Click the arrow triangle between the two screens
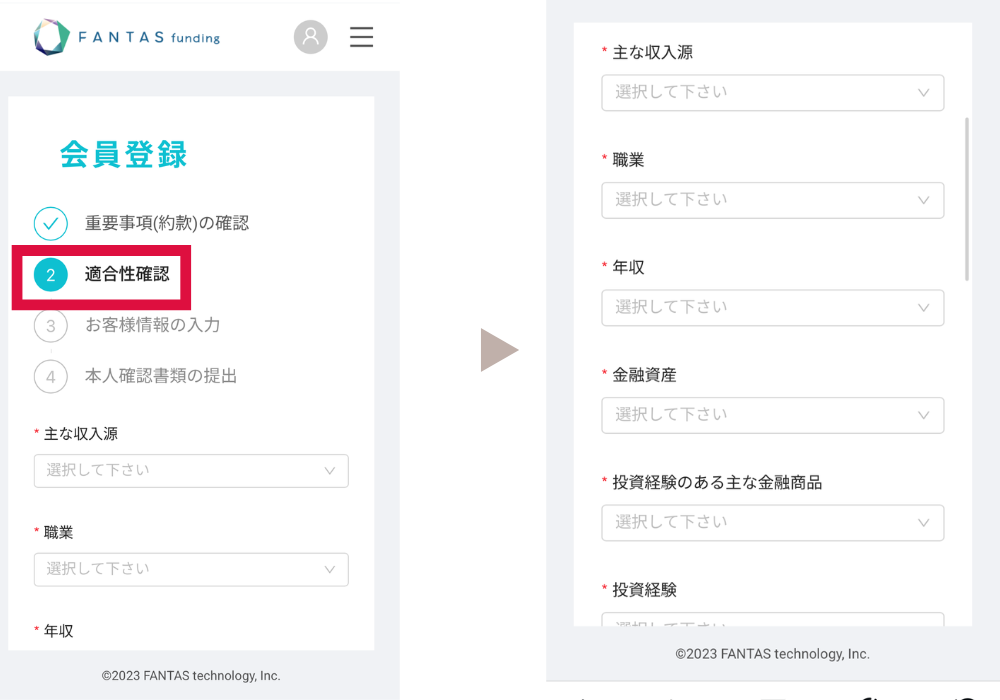 [x=498, y=350]
